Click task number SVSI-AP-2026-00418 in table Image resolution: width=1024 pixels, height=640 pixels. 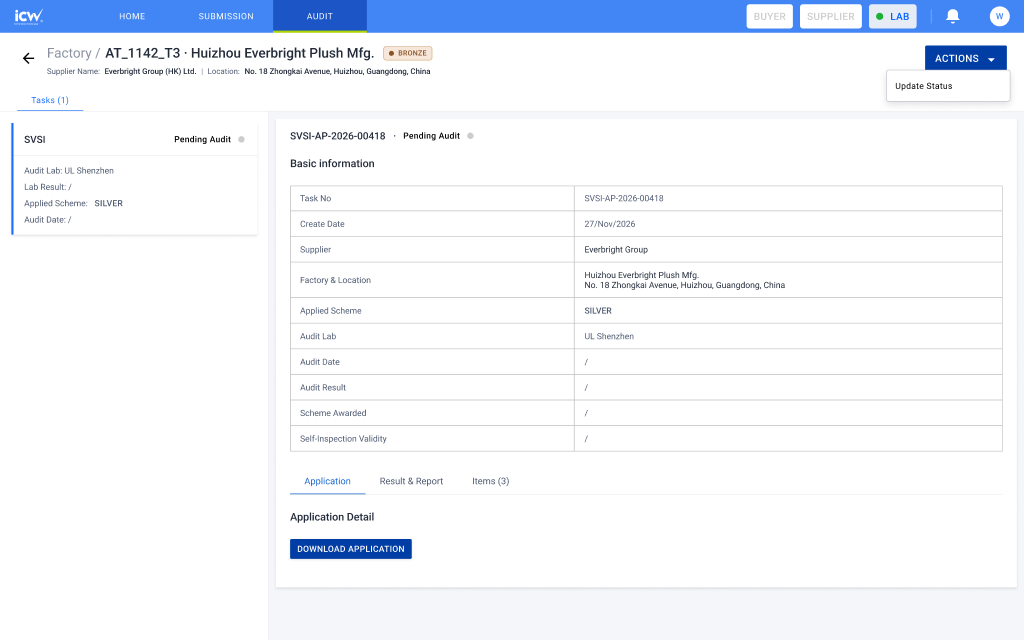[624, 199]
